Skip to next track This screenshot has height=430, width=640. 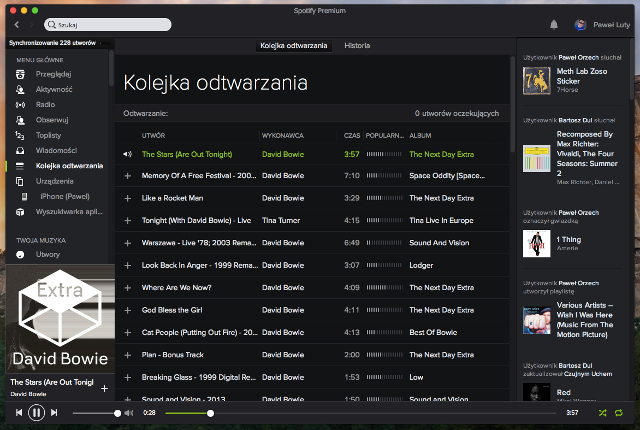[54, 413]
